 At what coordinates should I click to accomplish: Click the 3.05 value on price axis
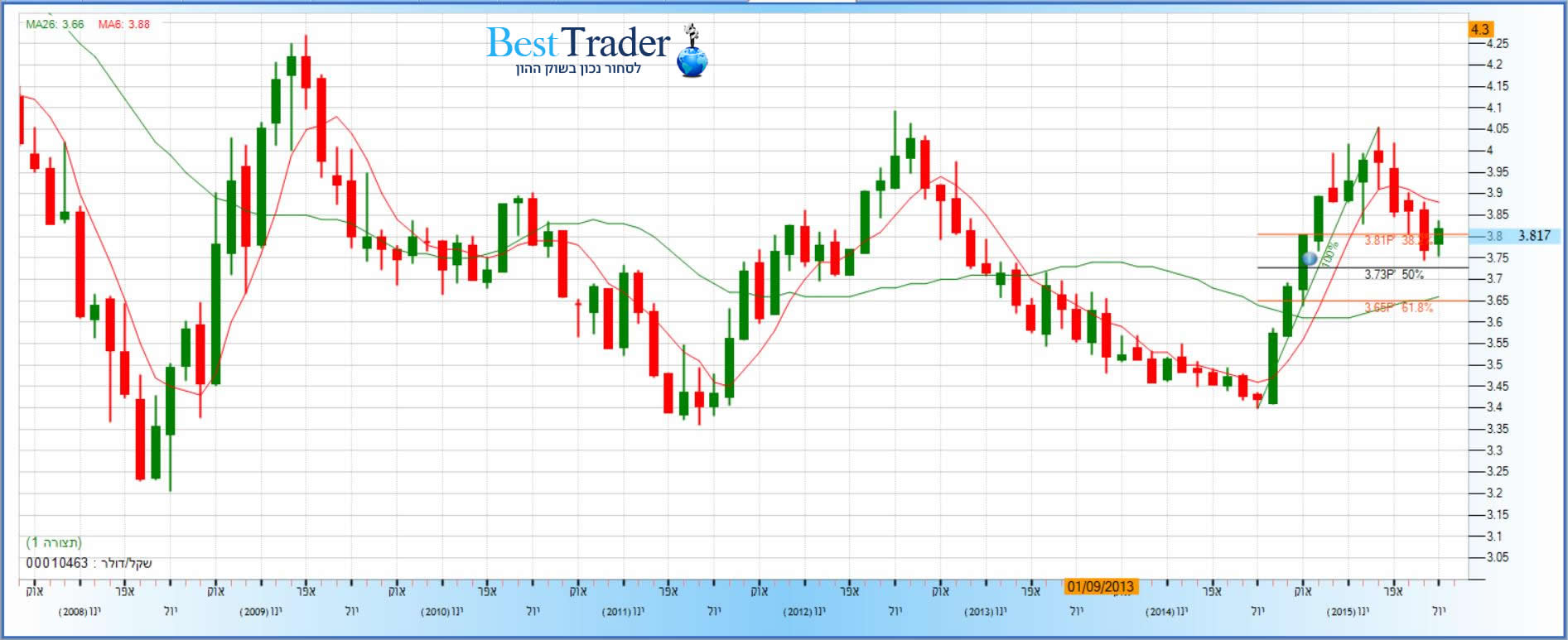[x=1497, y=557]
